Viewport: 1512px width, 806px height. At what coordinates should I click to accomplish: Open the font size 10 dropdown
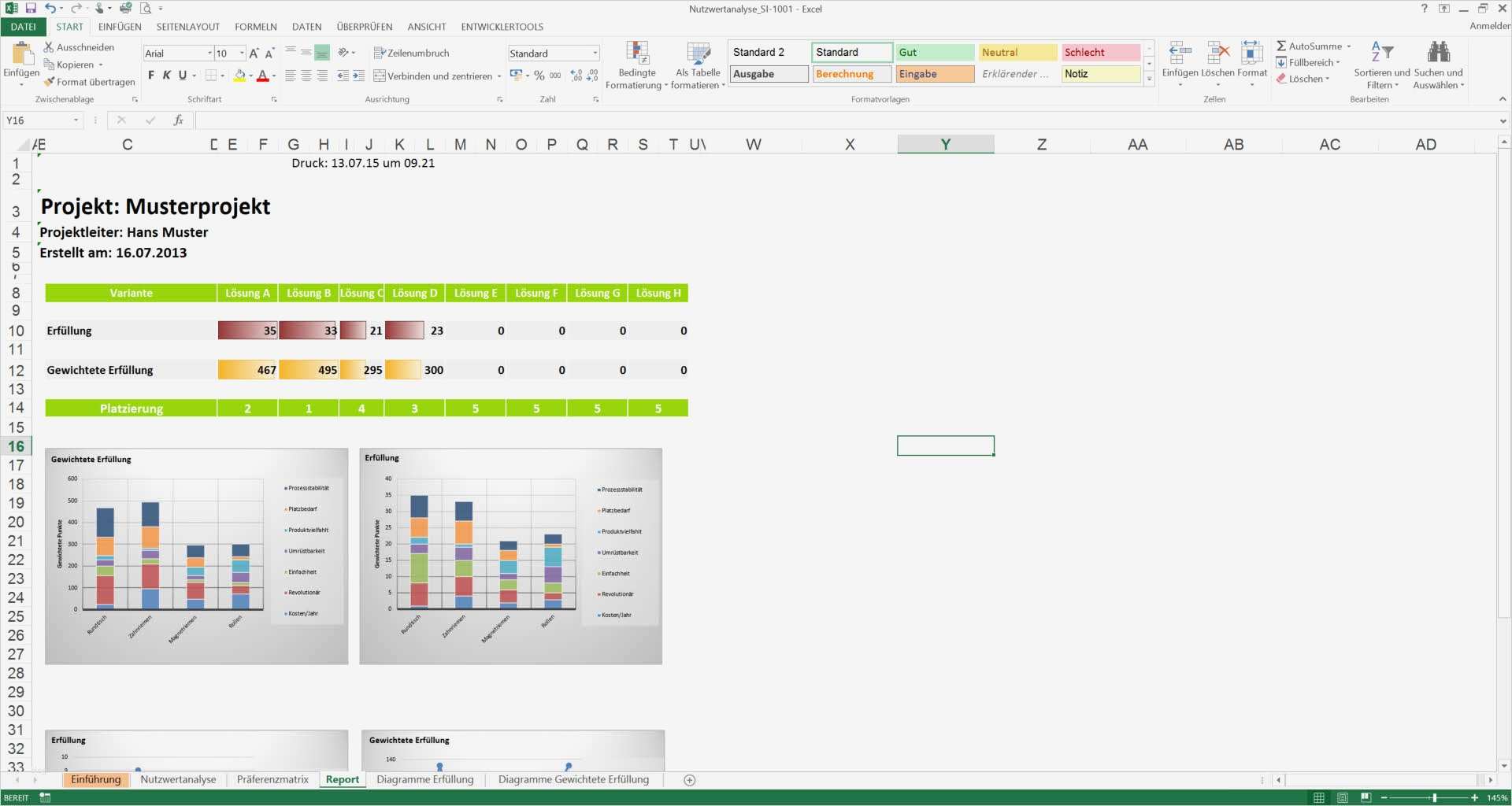(241, 53)
